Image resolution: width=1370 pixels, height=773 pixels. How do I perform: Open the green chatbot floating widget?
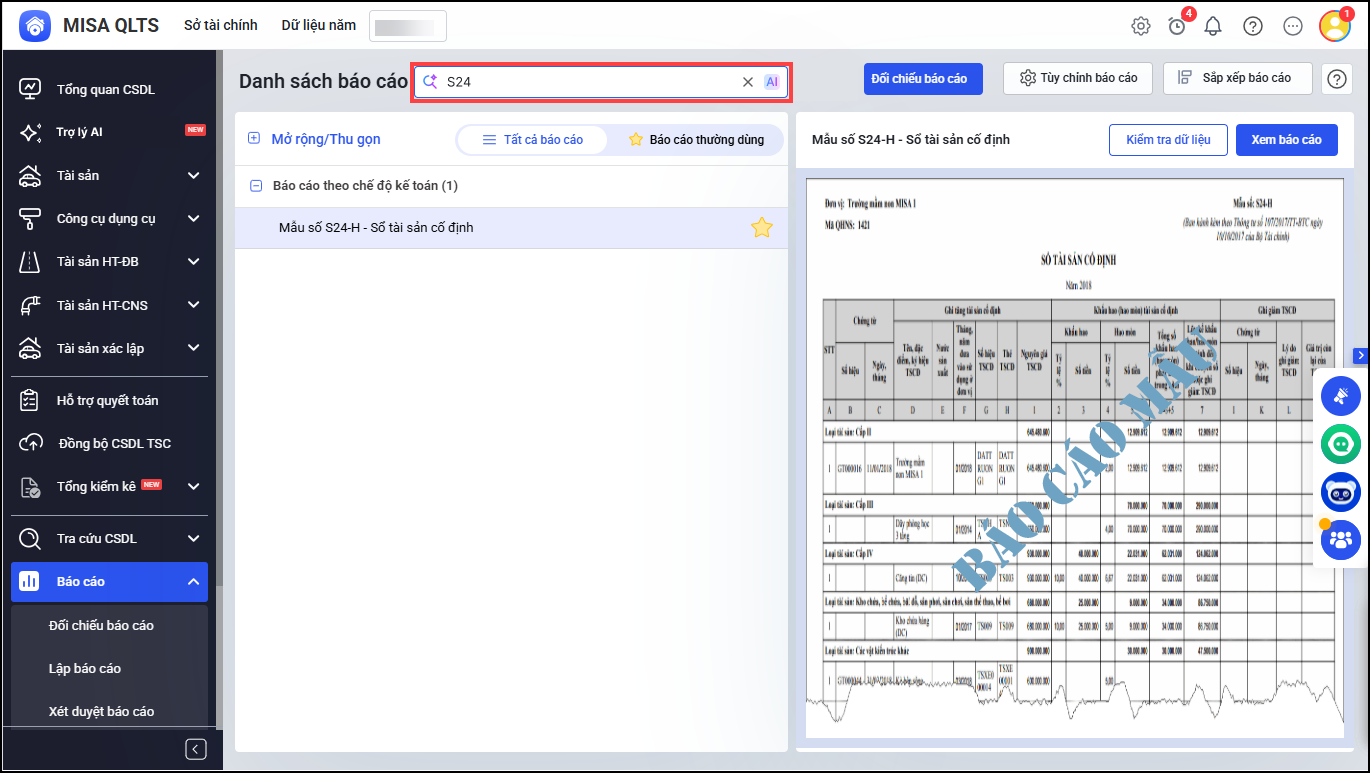pyautogui.click(x=1341, y=444)
